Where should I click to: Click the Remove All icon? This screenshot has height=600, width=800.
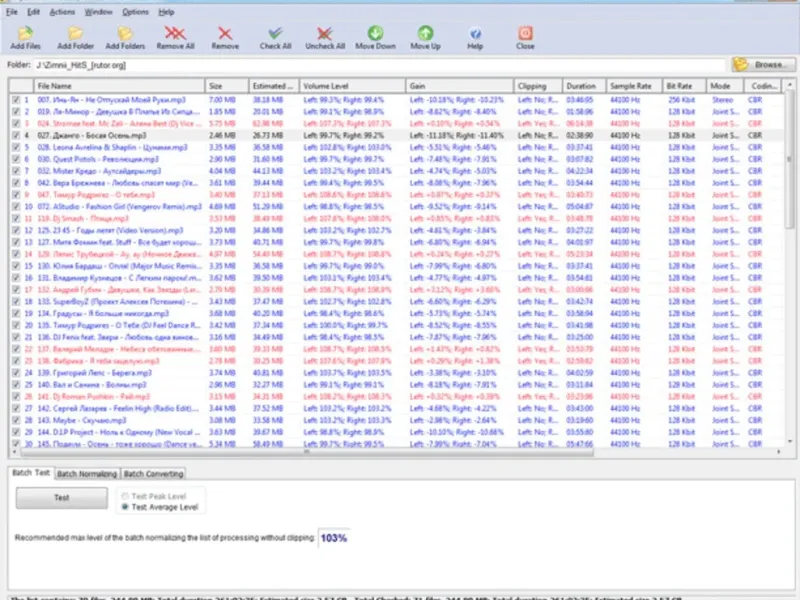point(175,33)
